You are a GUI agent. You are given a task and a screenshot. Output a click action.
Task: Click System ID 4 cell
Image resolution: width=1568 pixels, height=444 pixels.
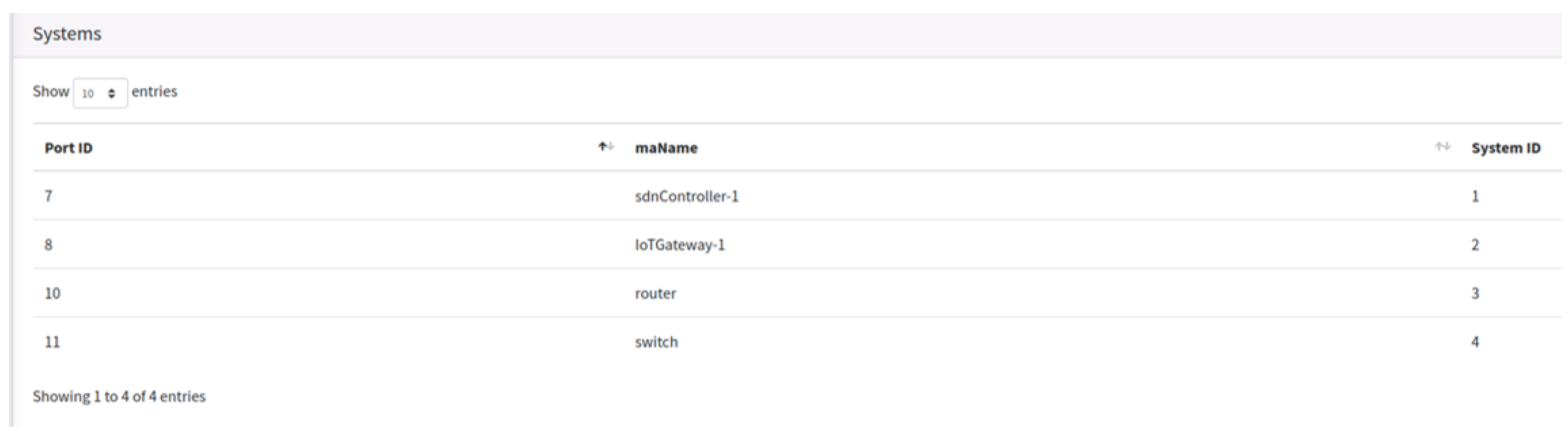[x=1475, y=342]
